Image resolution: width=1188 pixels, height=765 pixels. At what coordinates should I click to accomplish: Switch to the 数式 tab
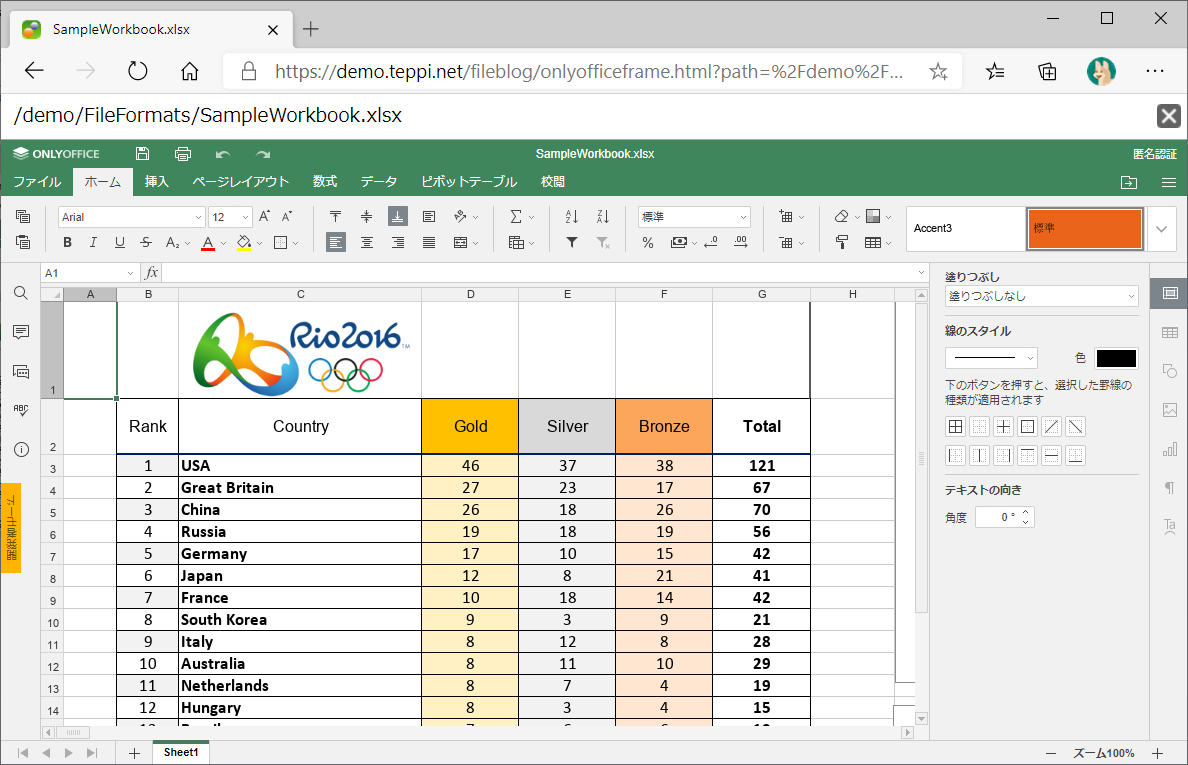pyautogui.click(x=325, y=182)
